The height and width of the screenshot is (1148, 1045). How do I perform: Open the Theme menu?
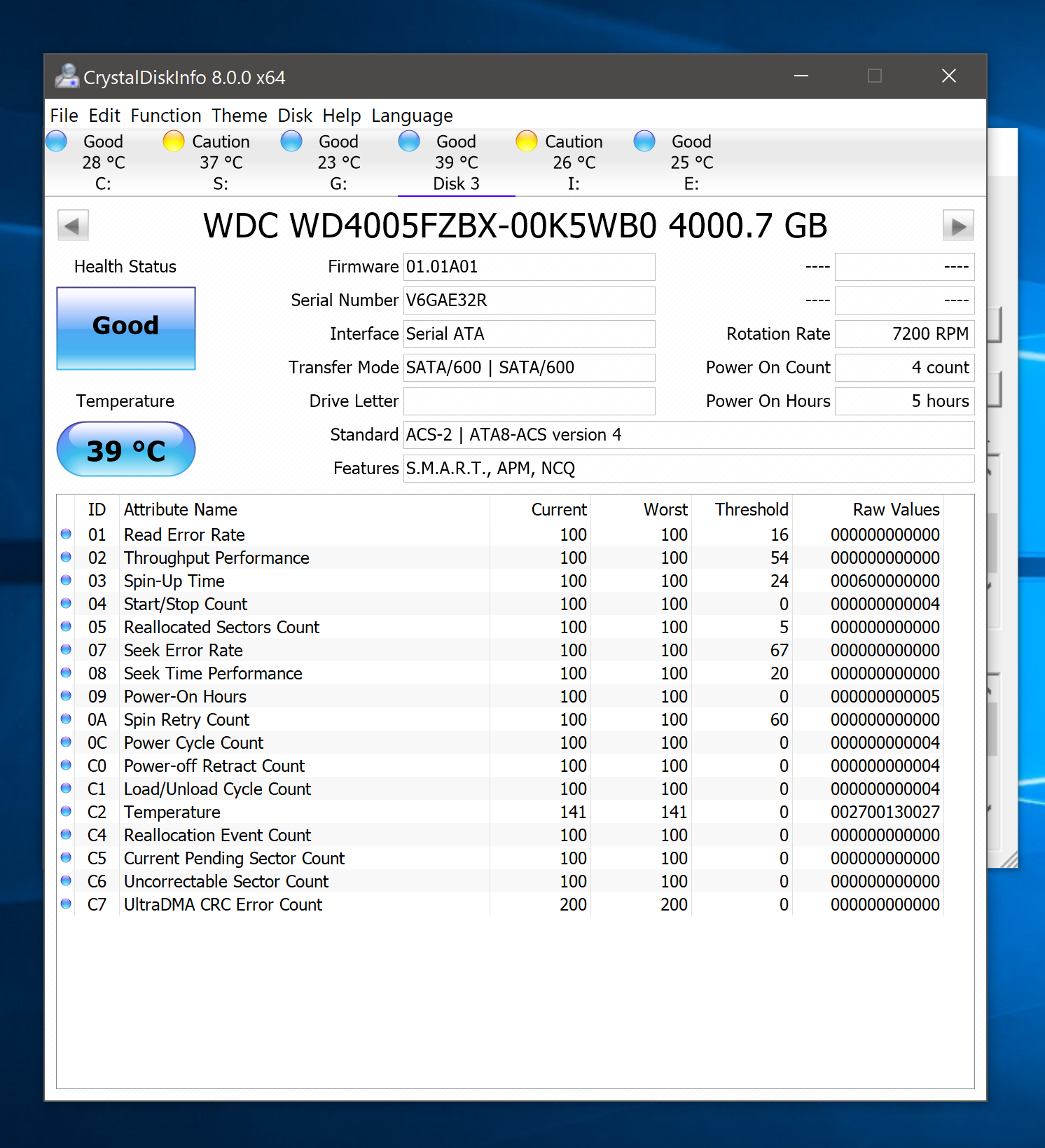(239, 116)
